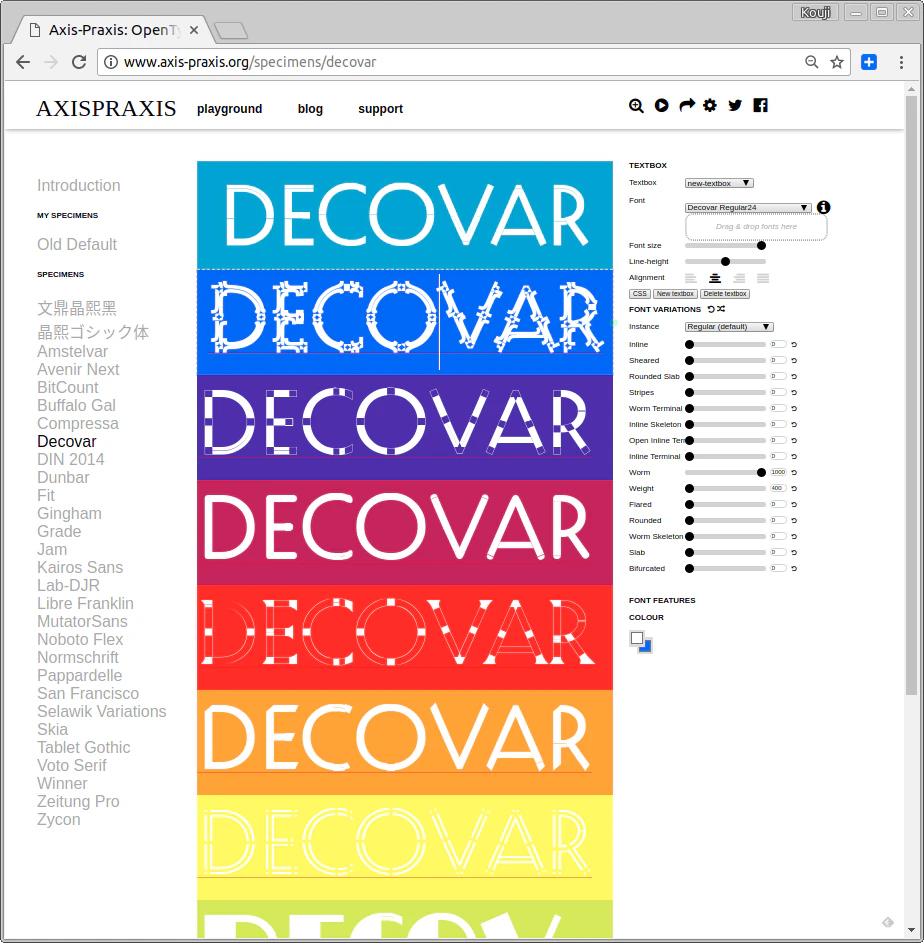Click the New textbox button
Viewport: 924px width, 943px height.
tap(675, 294)
